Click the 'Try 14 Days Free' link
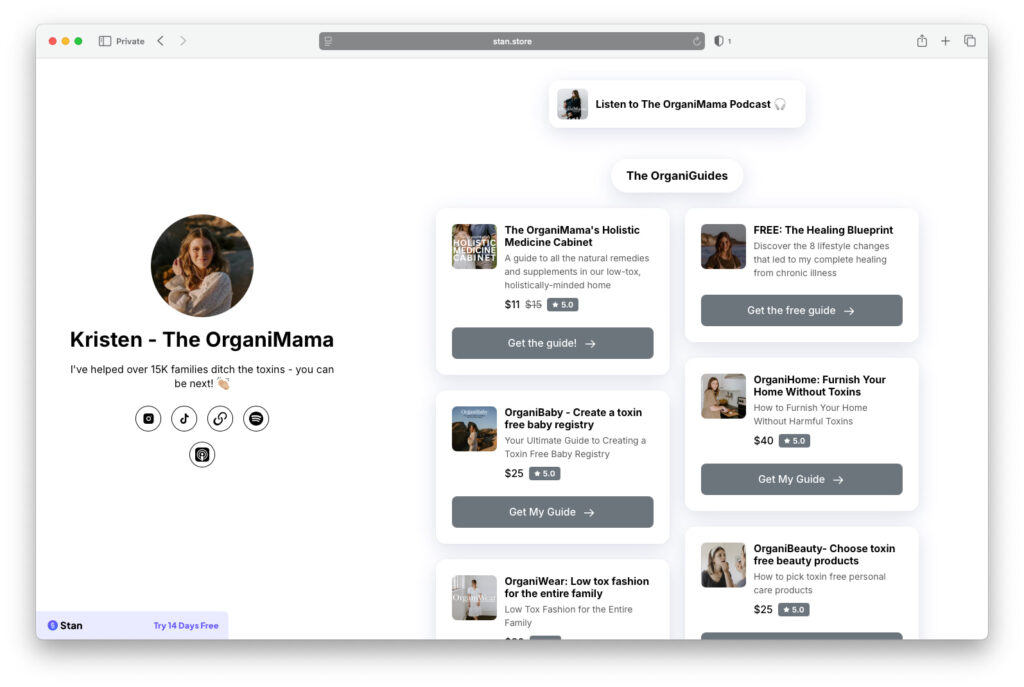Screen dimensions: 1024x687 pos(185,626)
